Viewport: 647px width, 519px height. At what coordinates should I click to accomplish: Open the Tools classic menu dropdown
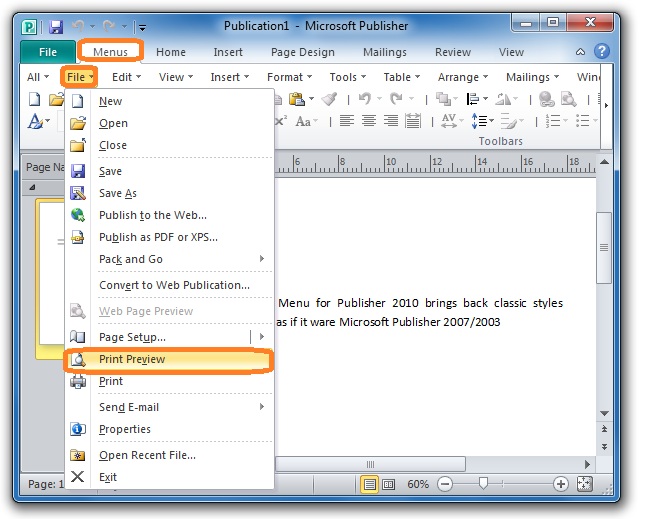tap(347, 77)
